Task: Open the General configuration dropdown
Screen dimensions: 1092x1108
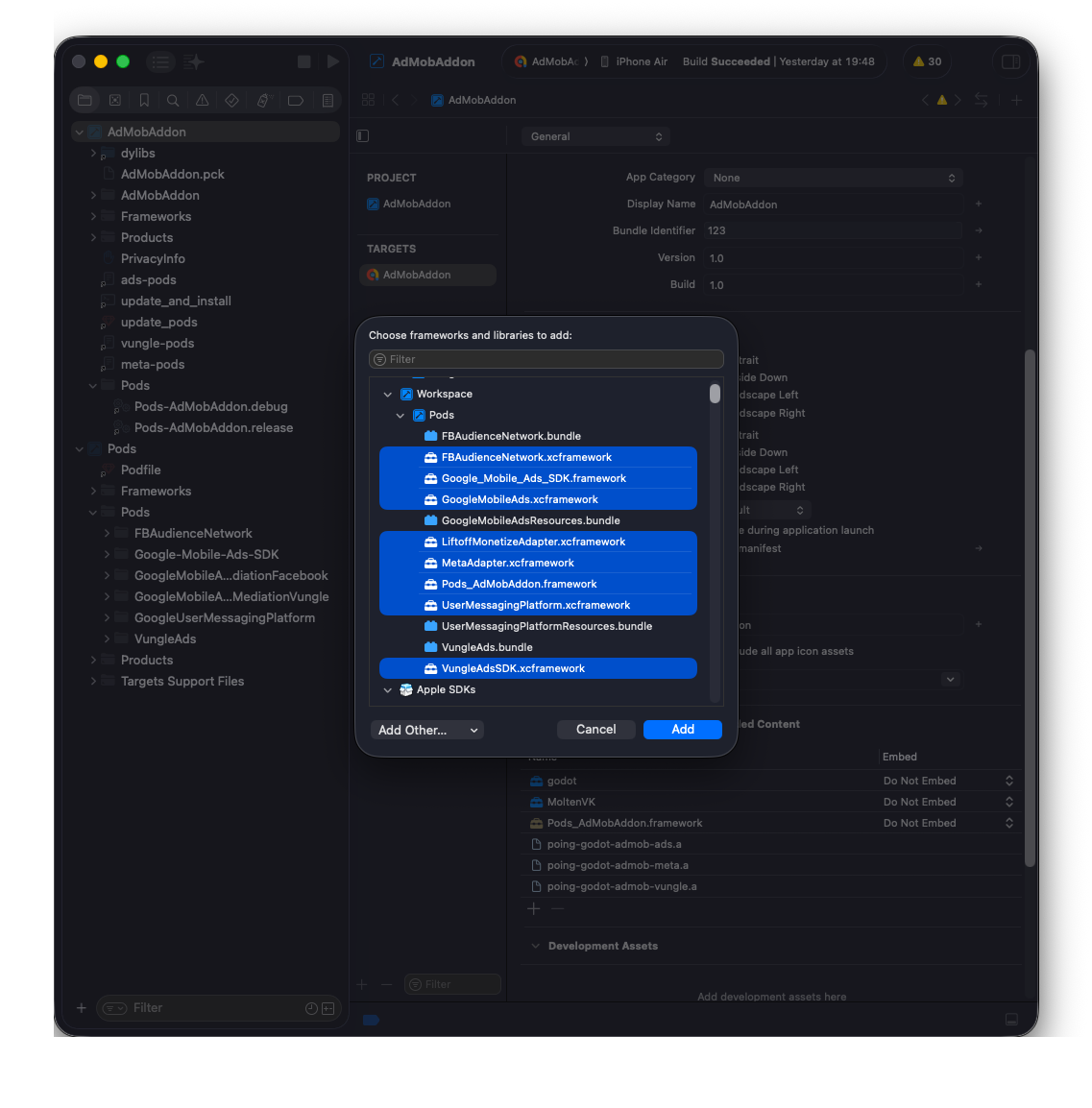Action: tap(595, 136)
